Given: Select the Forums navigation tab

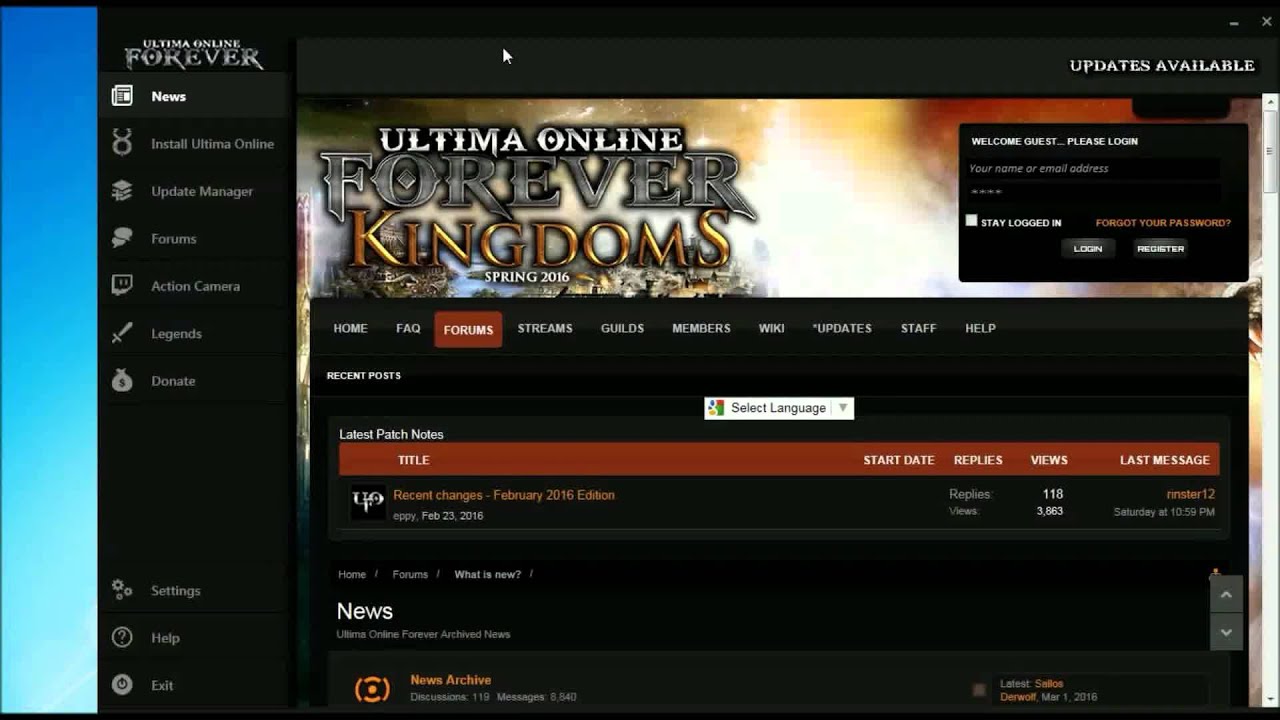Looking at the screenshot, I should pos(468,329).
